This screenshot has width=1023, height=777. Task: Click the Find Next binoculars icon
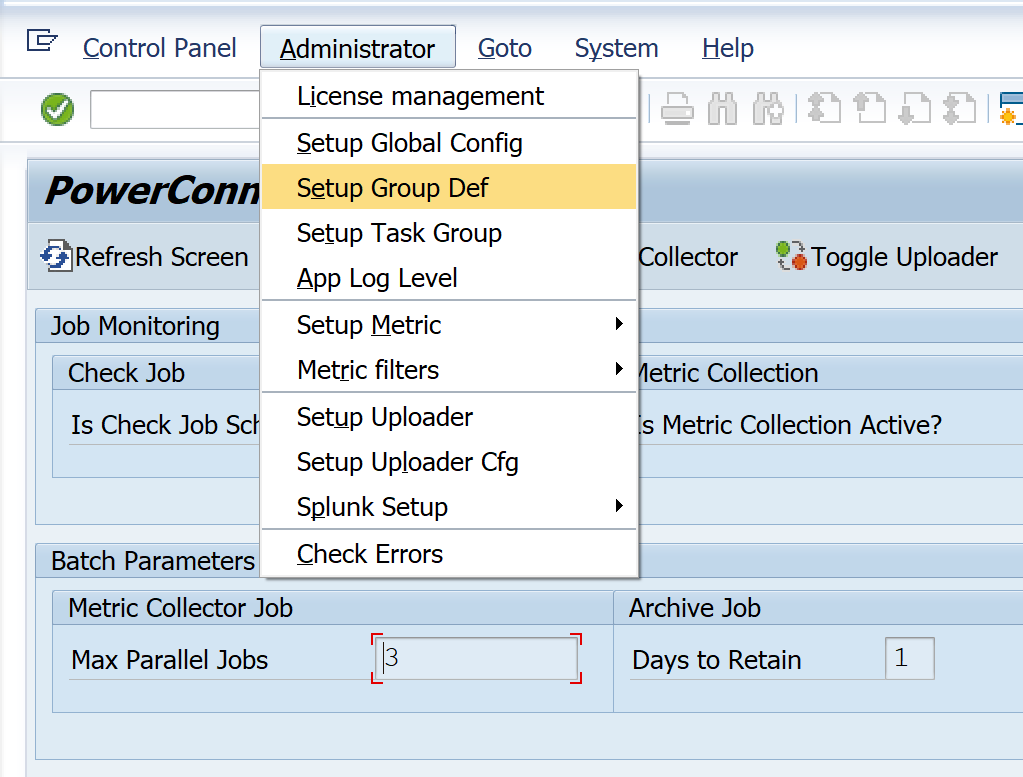coord(767,109)
